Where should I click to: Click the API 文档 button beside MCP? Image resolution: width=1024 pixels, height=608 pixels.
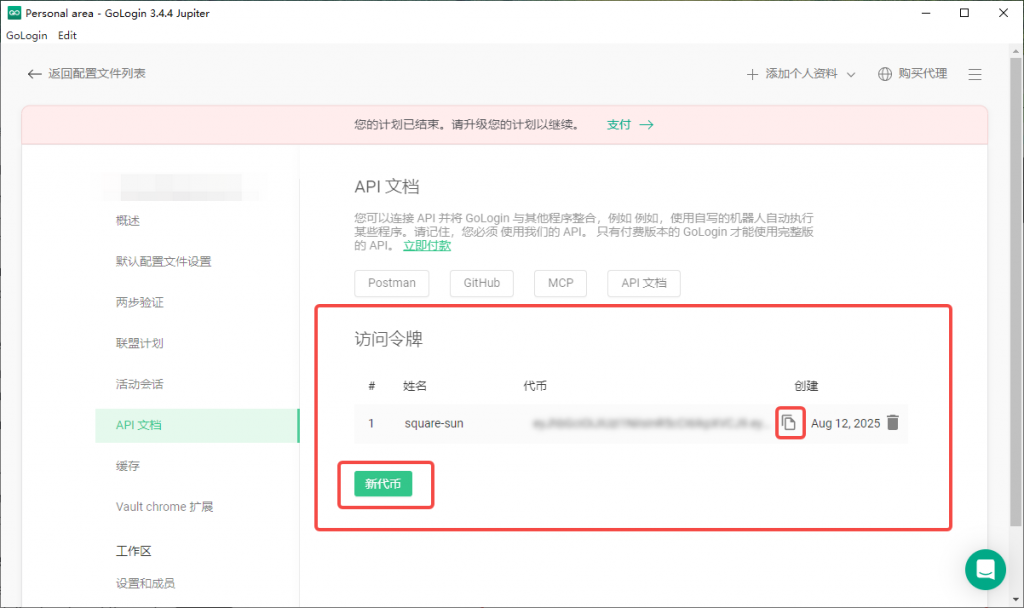[644, 283]
